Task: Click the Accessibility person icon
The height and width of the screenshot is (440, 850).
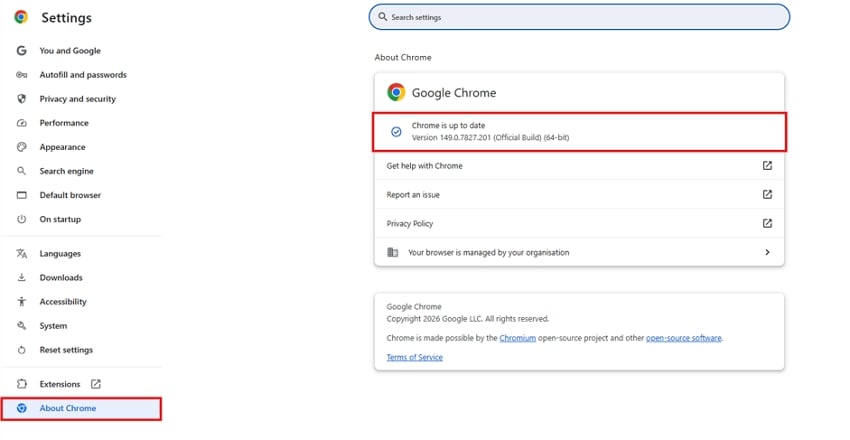Action: 21,302
